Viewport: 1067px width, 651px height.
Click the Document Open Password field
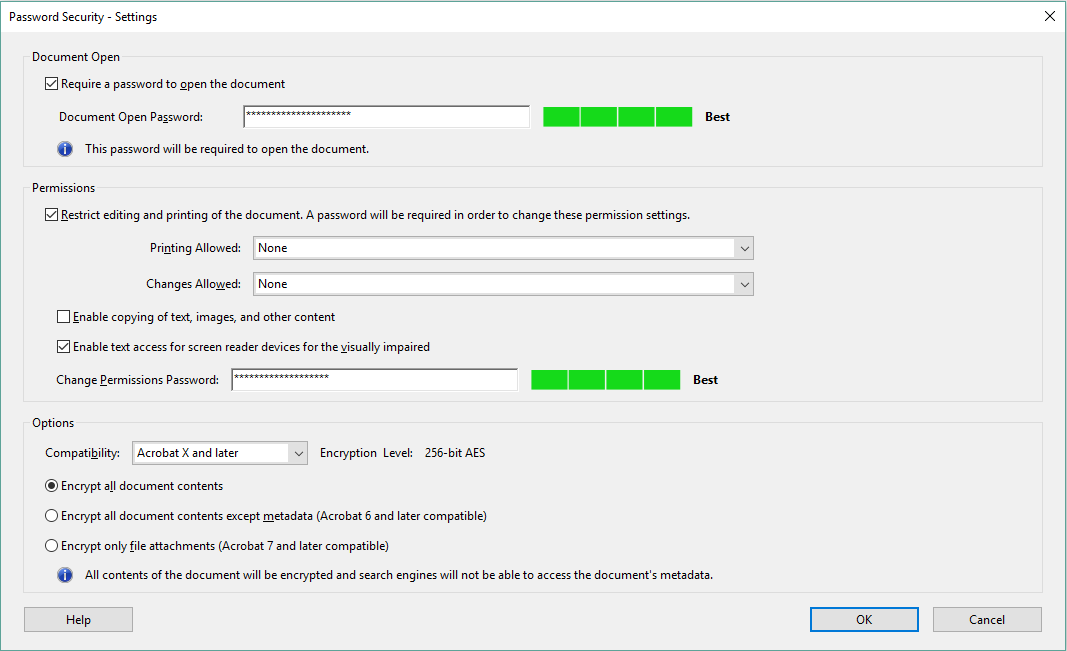pos(387,116)
